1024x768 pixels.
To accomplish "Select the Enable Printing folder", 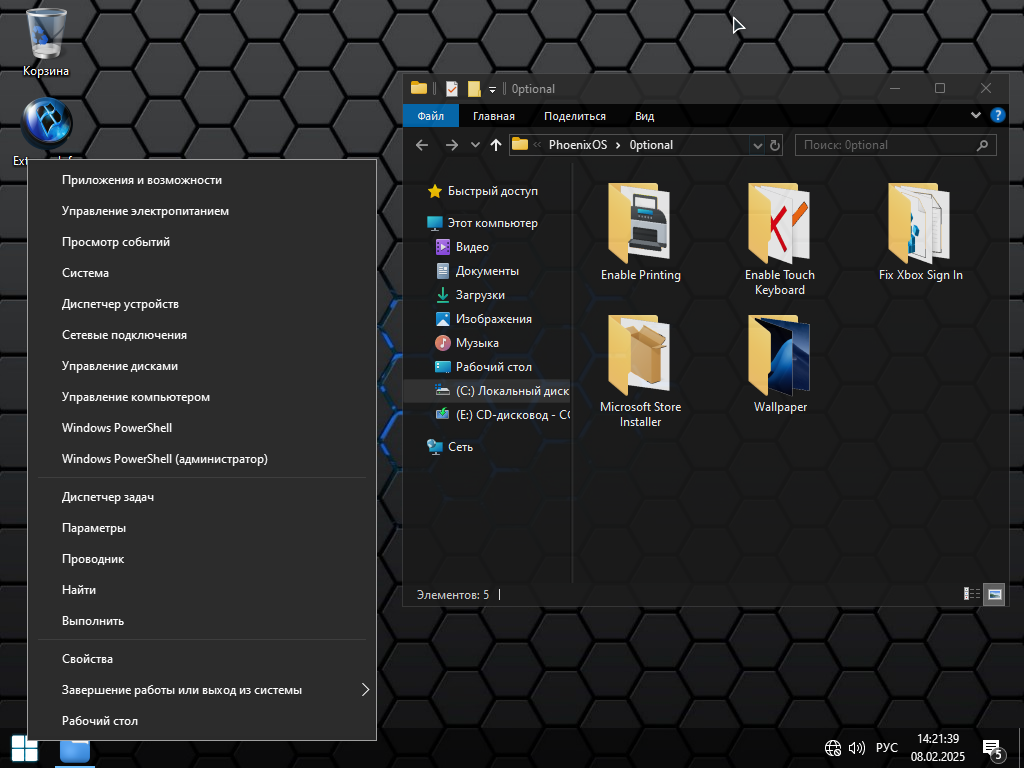I will pos(641,232).
